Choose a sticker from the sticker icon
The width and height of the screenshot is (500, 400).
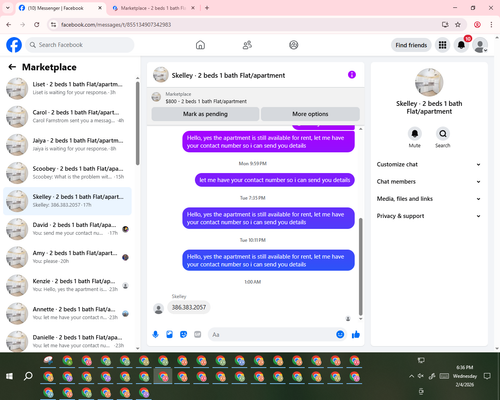[x=183, y=334]
